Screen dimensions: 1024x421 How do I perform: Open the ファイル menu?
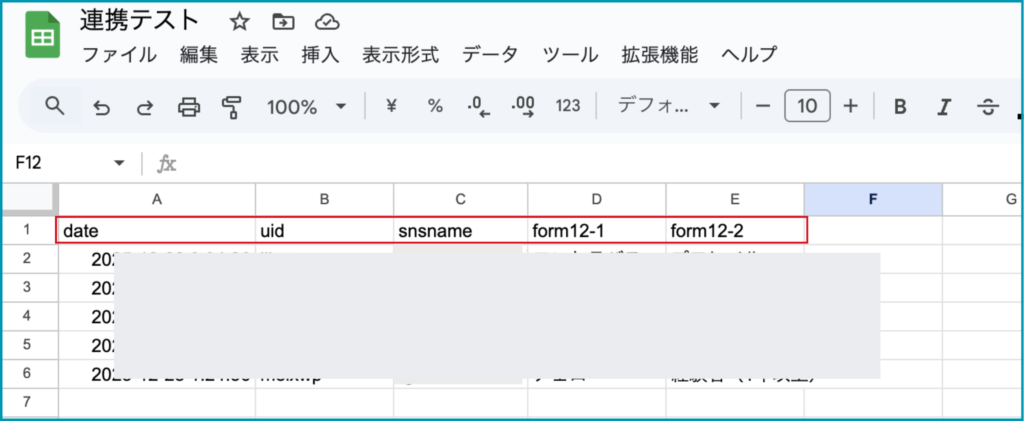pyautogui.click(x=119, y=55)
